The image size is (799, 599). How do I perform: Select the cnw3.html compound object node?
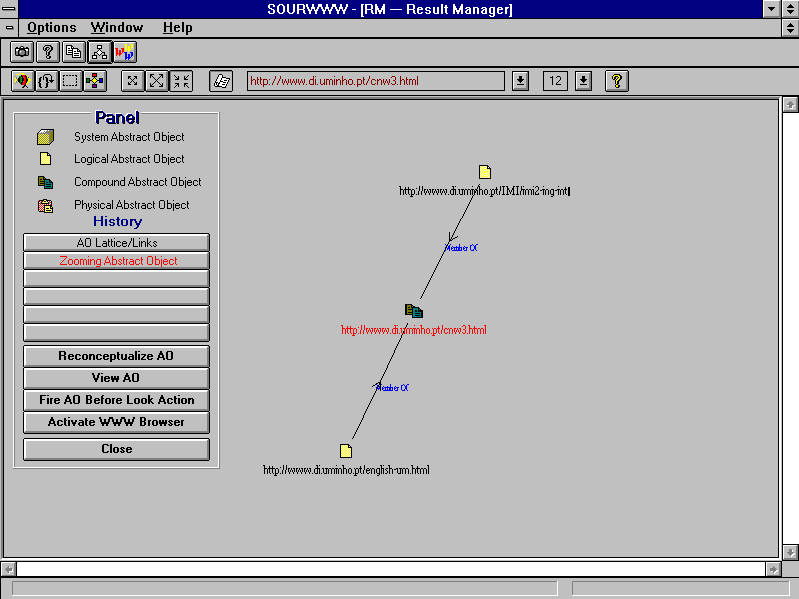click(x=413, y=312)
